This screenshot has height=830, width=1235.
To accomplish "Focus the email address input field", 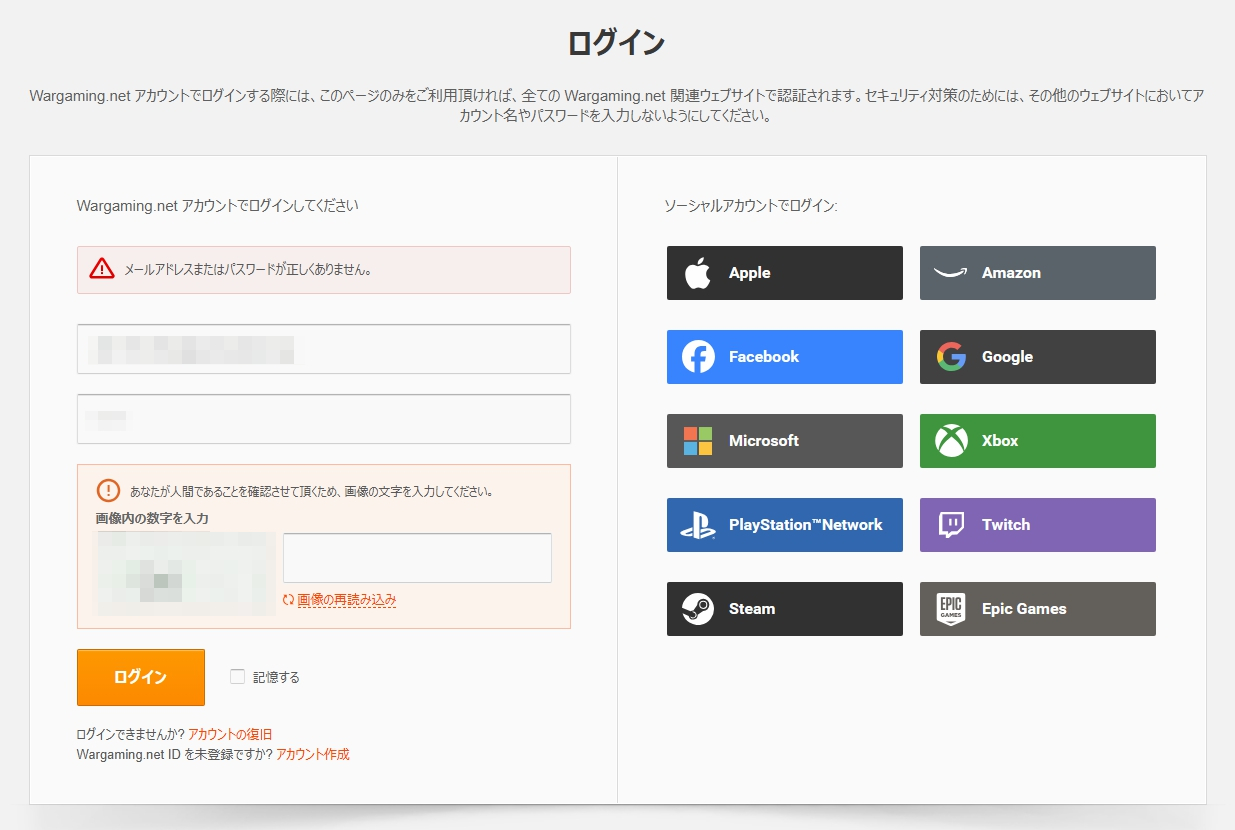I will (x=324, y=349).
